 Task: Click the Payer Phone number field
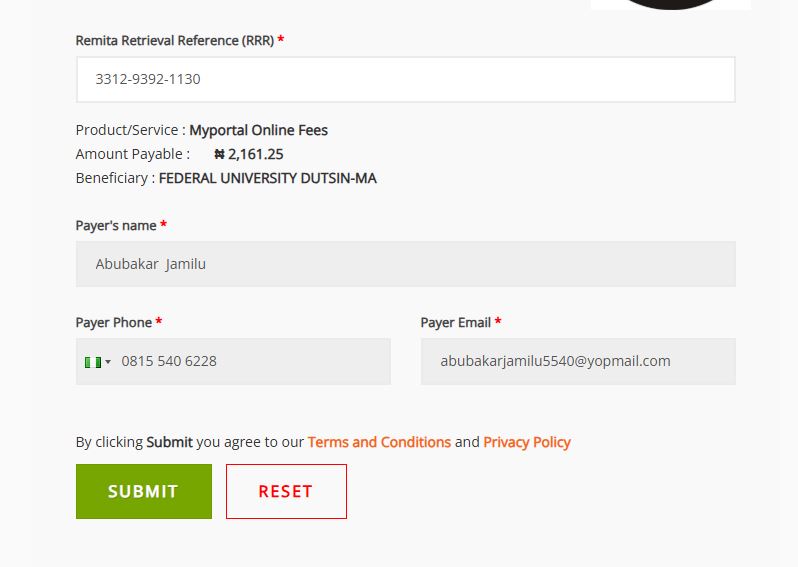click(x=250, y=361)
